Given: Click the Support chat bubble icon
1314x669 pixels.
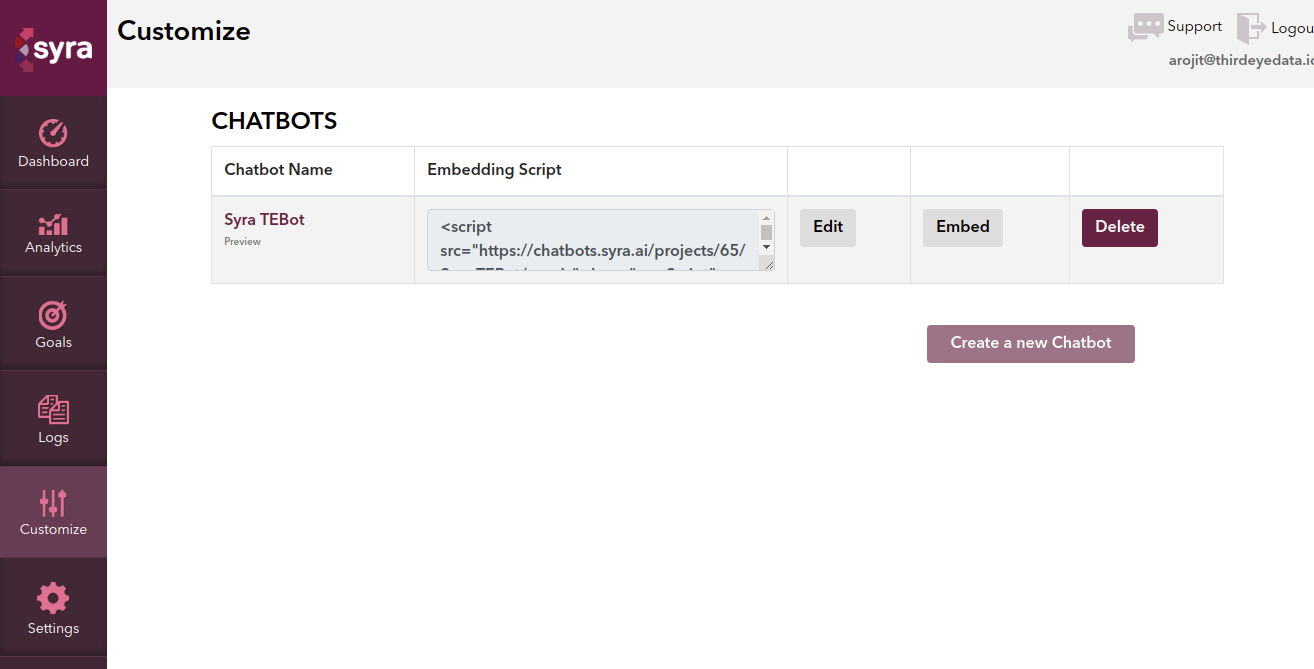Looking at the screenshot, I should pyautogui.click(x=1145, y=27).
